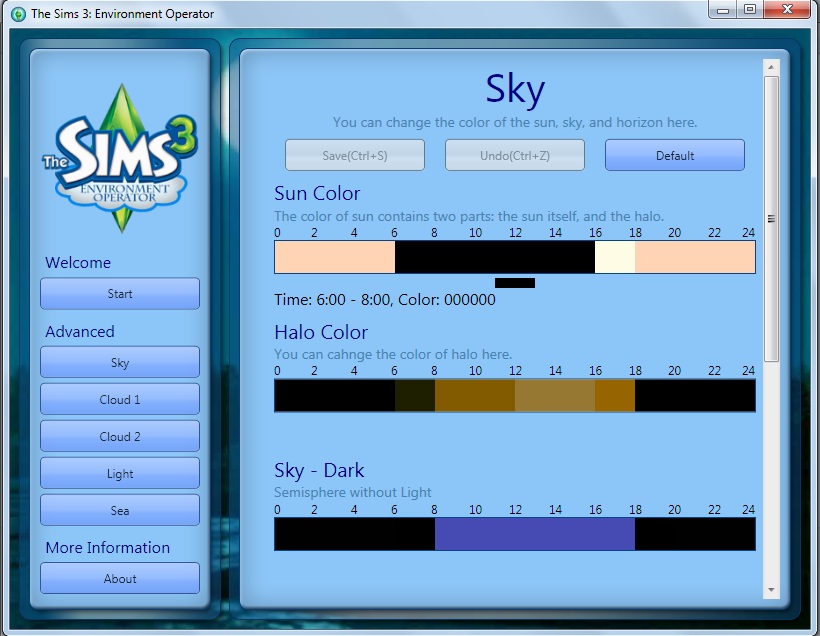The height and width of the screenshot is (636, 820).
Task: Click 'You can cahnge the color of halo here.'
Action: pos(393,354)
